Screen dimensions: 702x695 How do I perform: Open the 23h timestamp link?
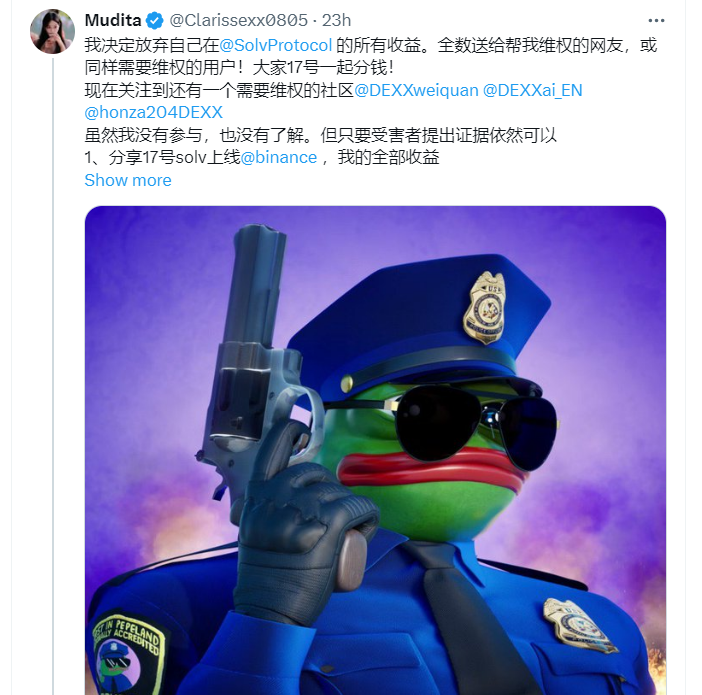point(336,20)
